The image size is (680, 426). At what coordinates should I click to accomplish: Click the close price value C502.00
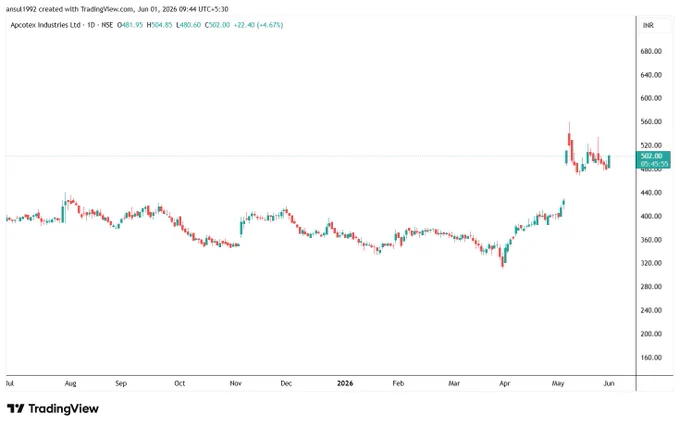(217, 25)
